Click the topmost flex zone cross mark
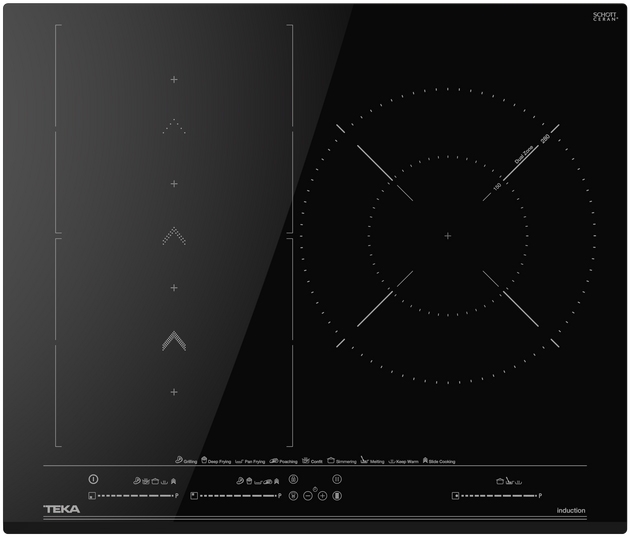 click(x=174, y=80)
